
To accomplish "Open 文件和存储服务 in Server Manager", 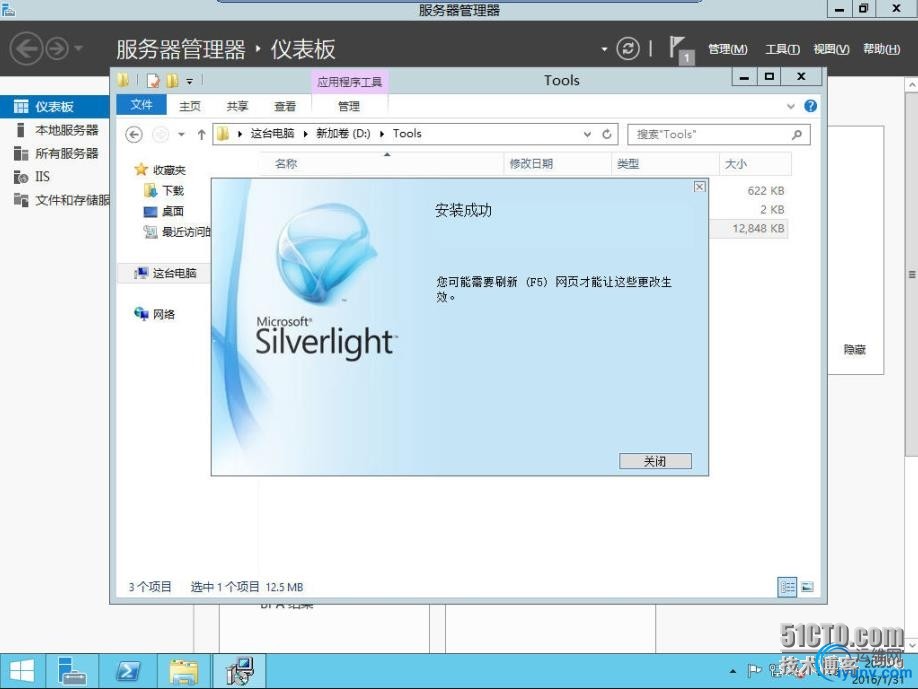I will coord(61,200).
